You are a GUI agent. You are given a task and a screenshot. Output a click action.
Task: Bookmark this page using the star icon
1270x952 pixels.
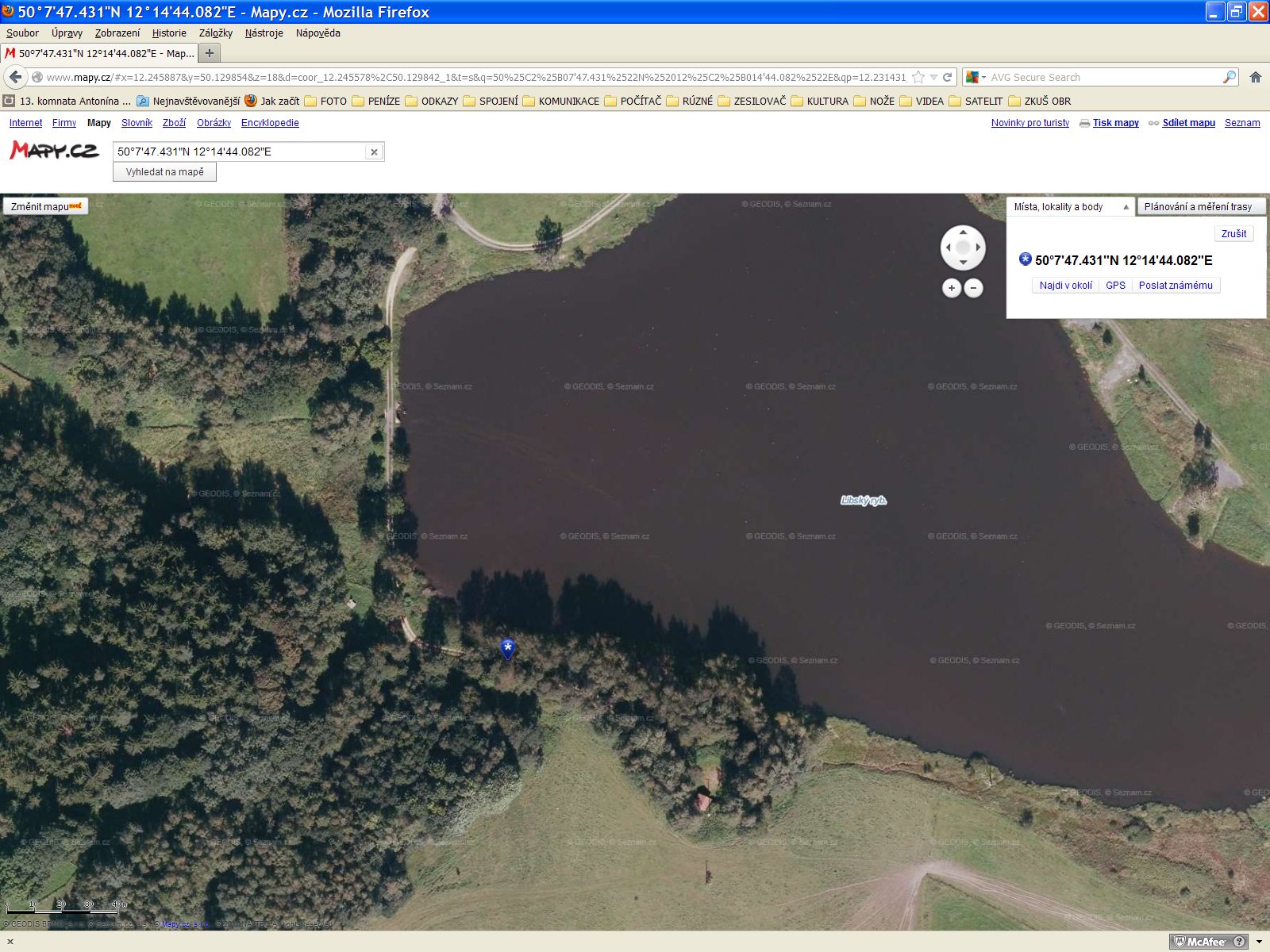[918, 77]
